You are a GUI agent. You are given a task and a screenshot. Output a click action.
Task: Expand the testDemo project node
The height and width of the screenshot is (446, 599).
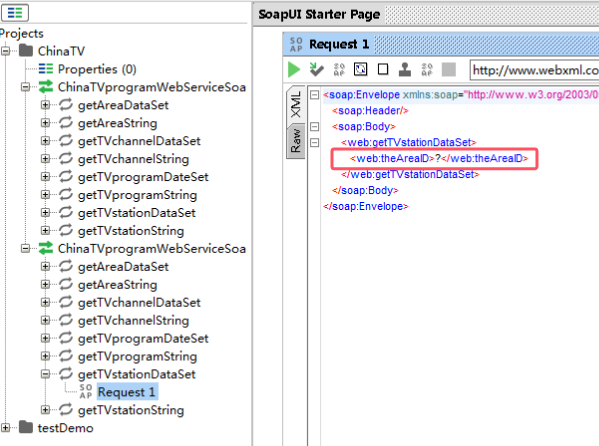[5, 427]
